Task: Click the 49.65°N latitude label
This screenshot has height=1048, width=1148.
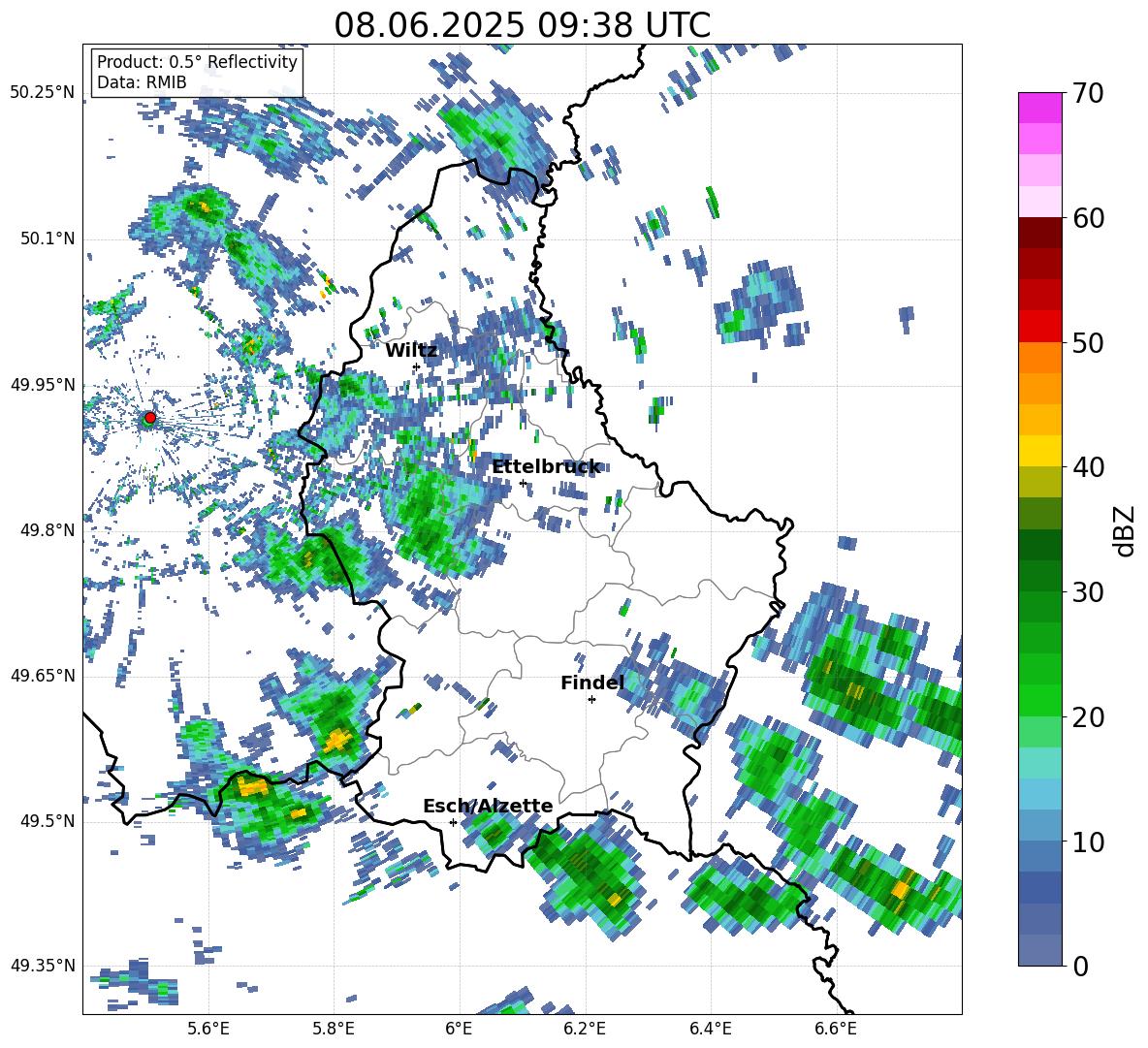Action: point(43,675)
